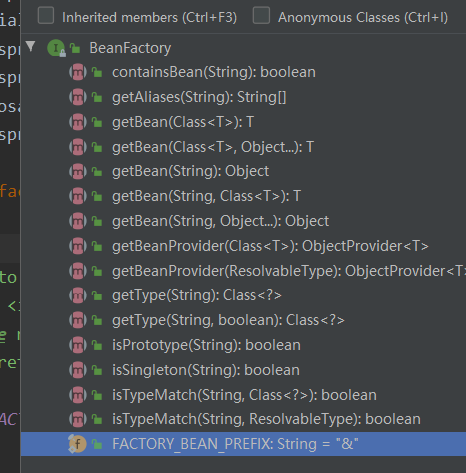Image resolution: width=466 pixels, height=473 pixels.
Task: Select getAliases(String): String[]
Action: click(x=199, y=97)
